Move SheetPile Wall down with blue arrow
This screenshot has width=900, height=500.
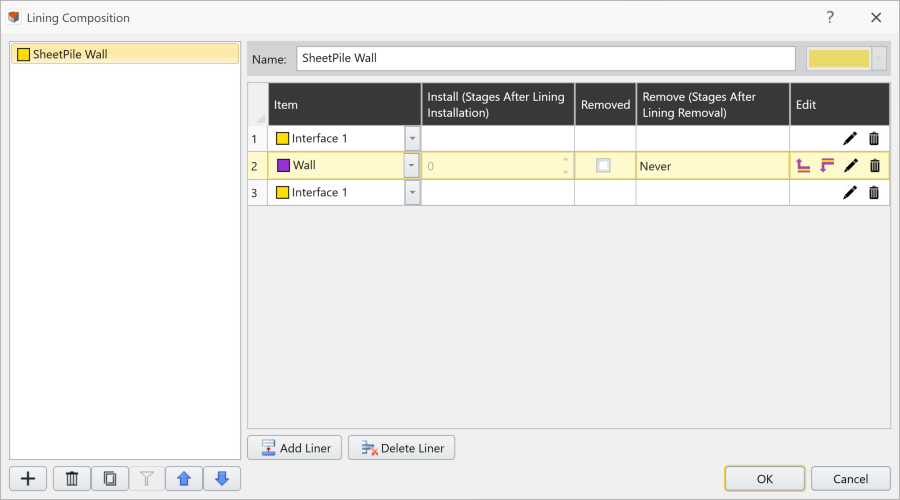(x=222, y=479)
